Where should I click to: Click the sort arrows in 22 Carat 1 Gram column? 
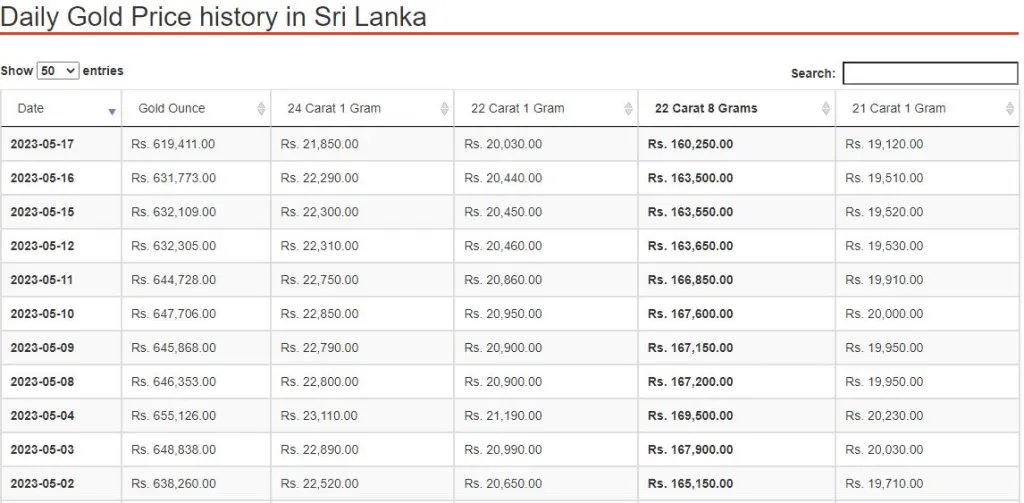point(629,109)
